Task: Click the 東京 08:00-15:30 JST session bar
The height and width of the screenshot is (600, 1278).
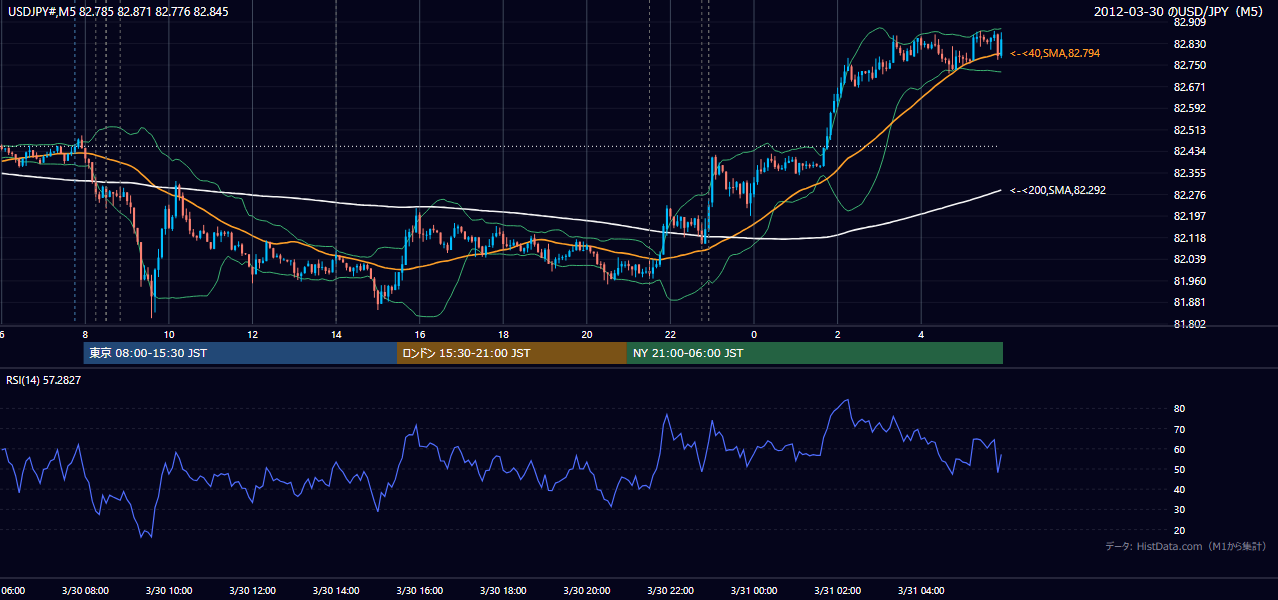Action: click(x=240, y=353)
